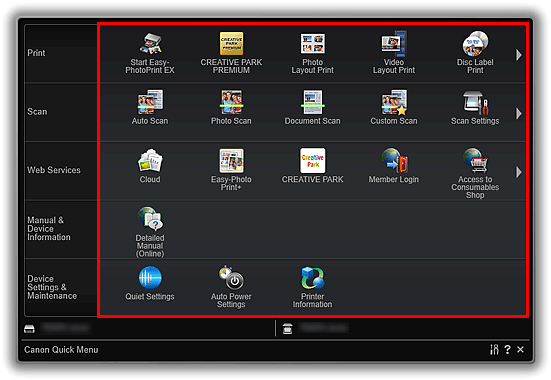Open the Cloud web service
This screenshot has height=380, width=551.
coord(150,166)
